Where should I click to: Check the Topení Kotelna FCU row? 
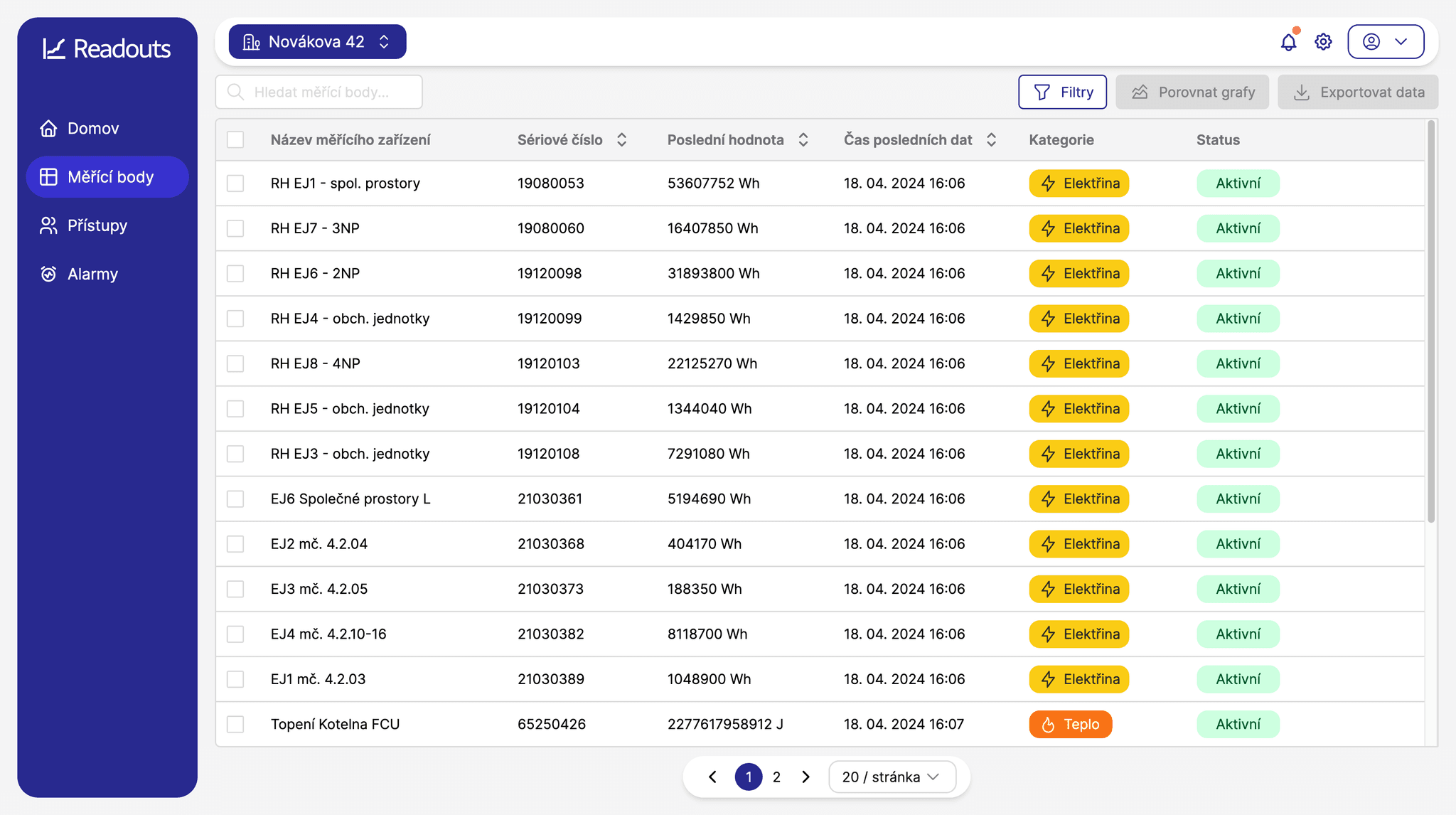(x=235, y=725)
